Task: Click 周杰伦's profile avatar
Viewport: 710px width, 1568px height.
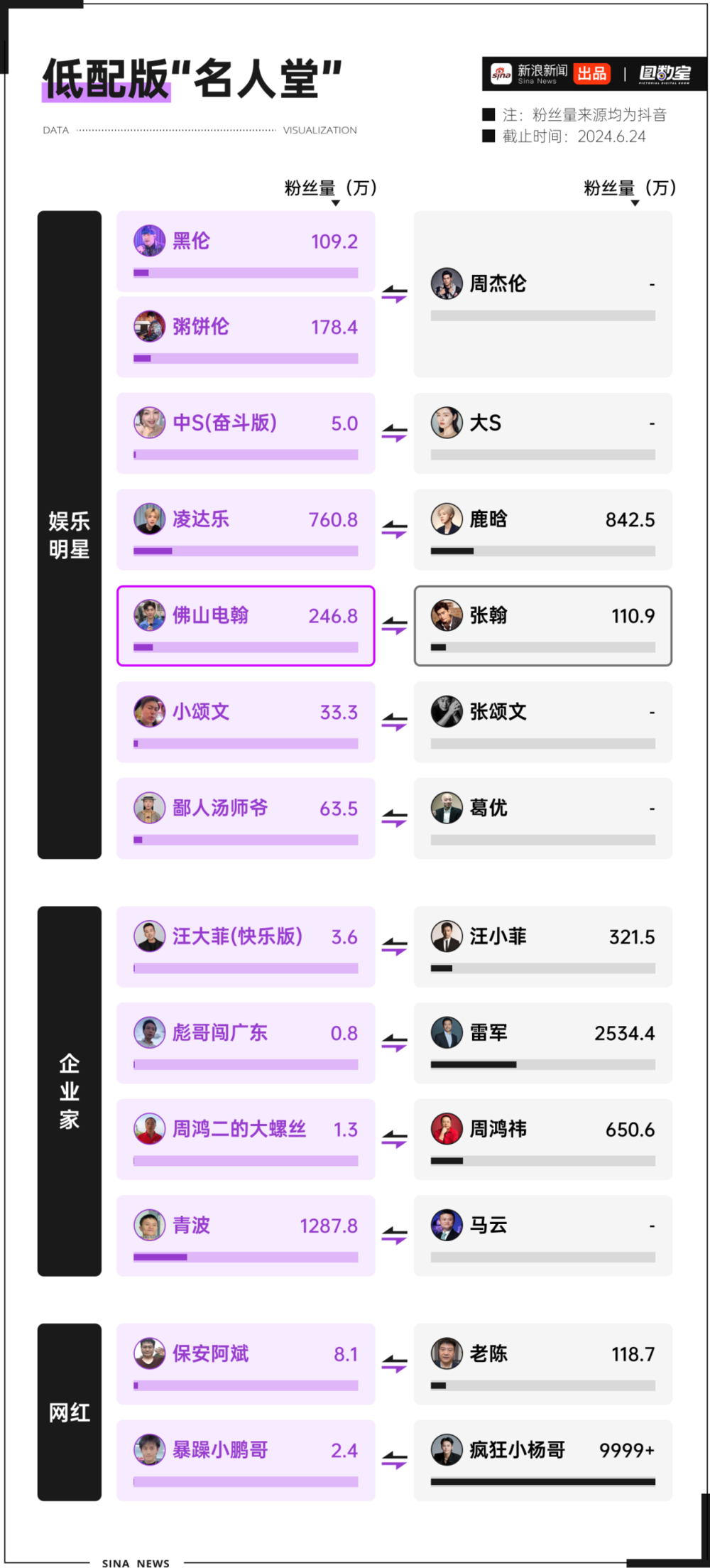Action: (x=447, y=283)
